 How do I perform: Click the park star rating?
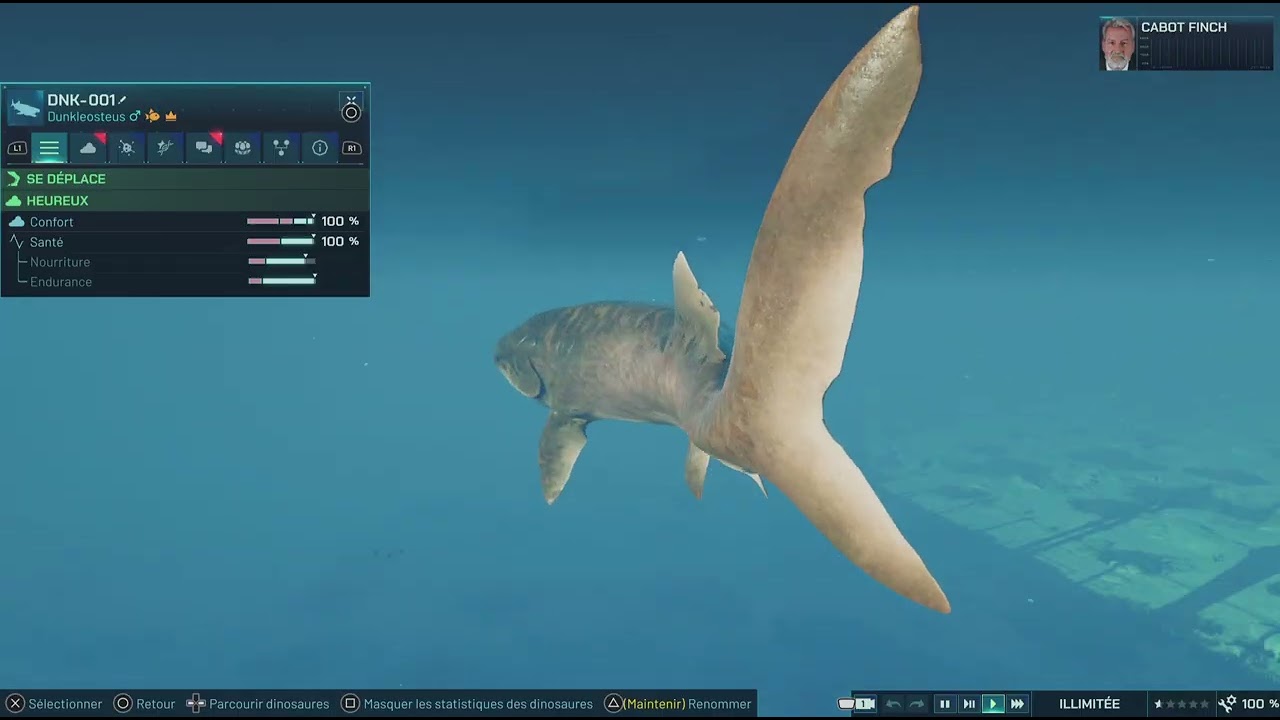click(x=1182, y=704)
